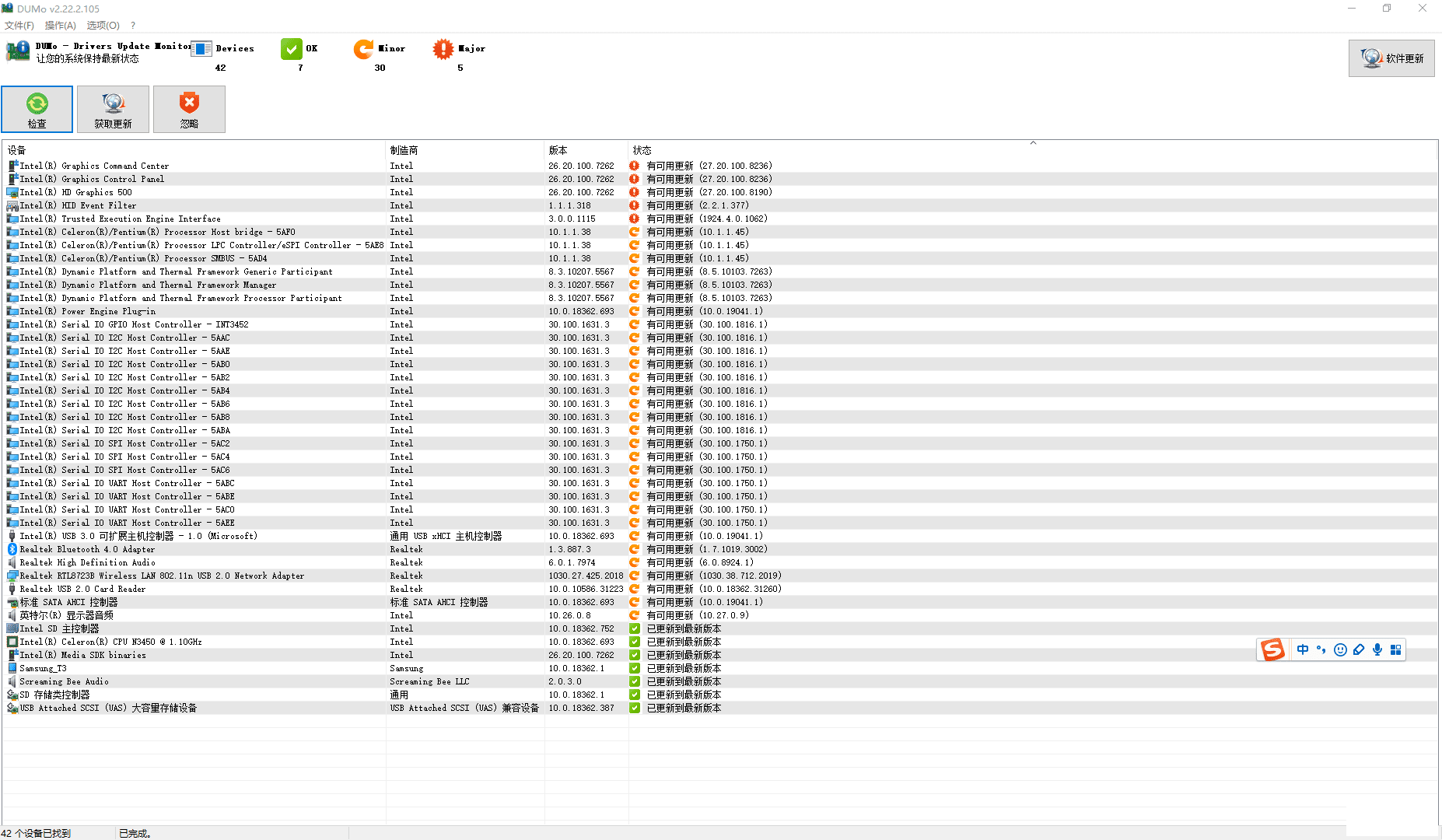Sort by 制造商 column header
This screenshot has height=840, width=1442.
(x=464, y=150)
